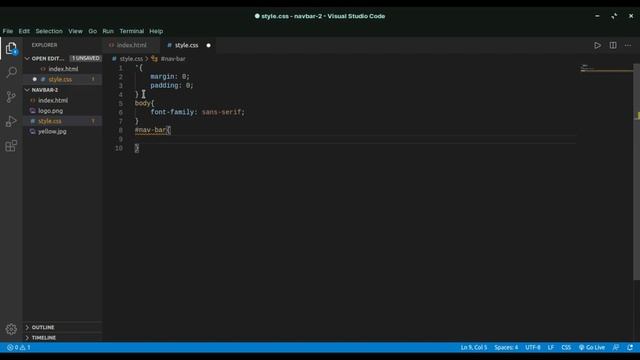Open the Extensions view

tap(11, 146)
